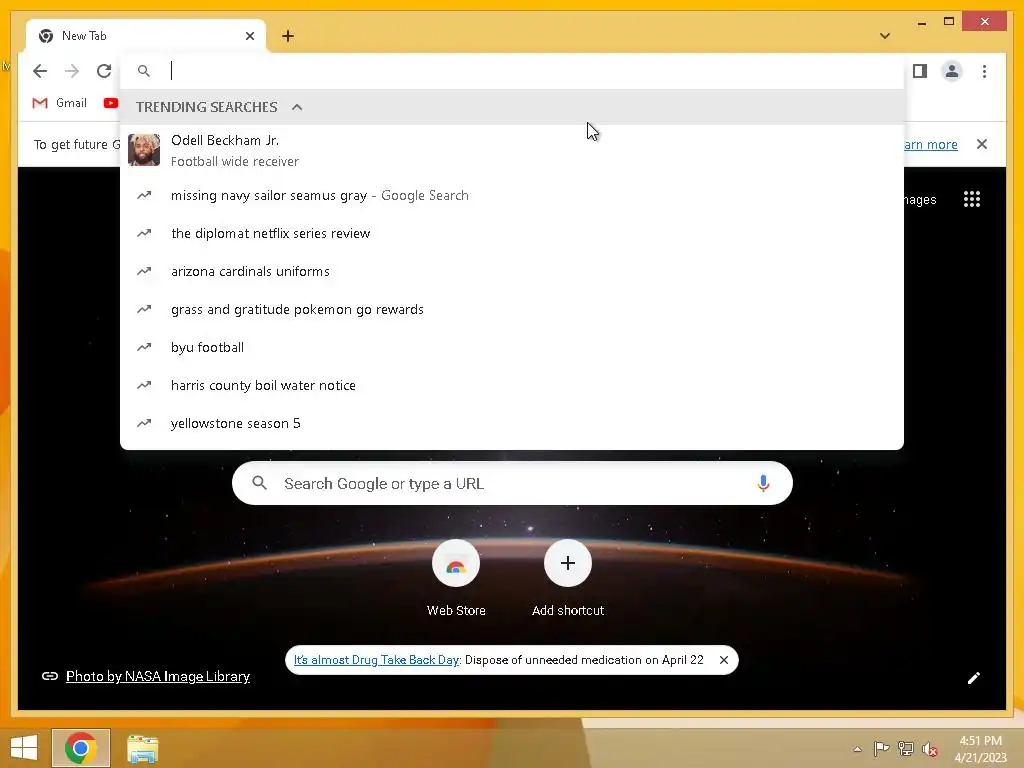Open Photo by NASA Image Library link

[x=158, y=676]
